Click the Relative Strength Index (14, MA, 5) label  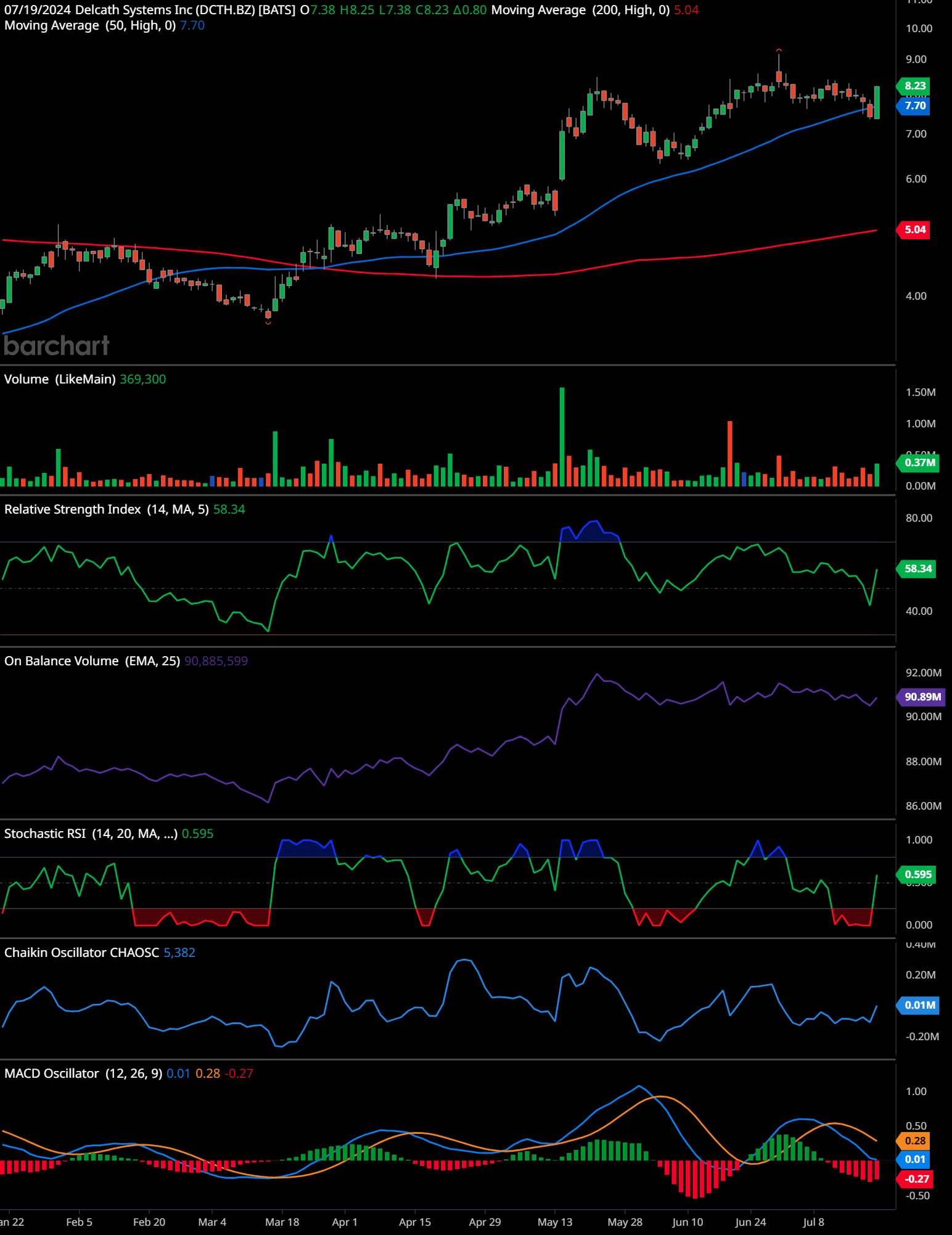[107, 509]
